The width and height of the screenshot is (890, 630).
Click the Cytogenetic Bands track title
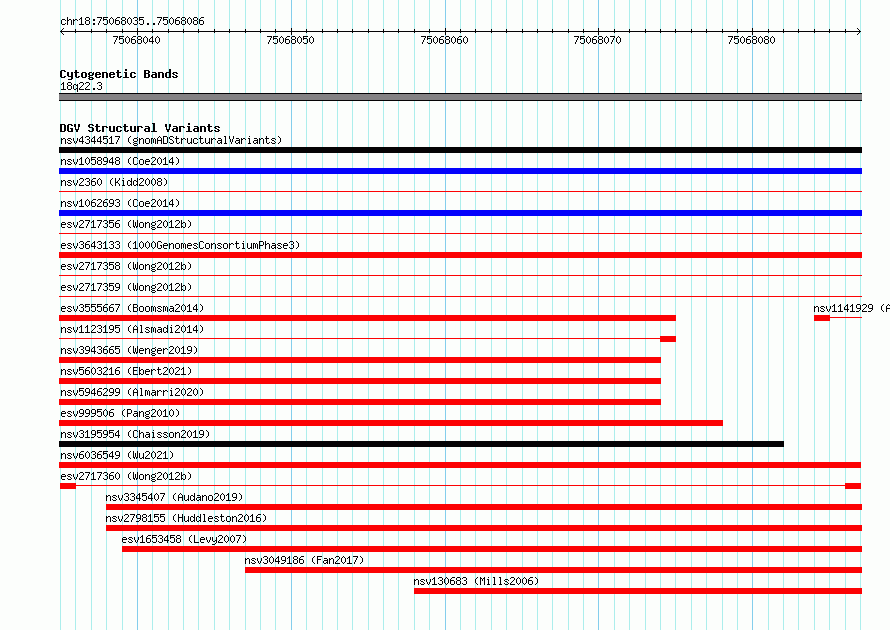point(119,74)
